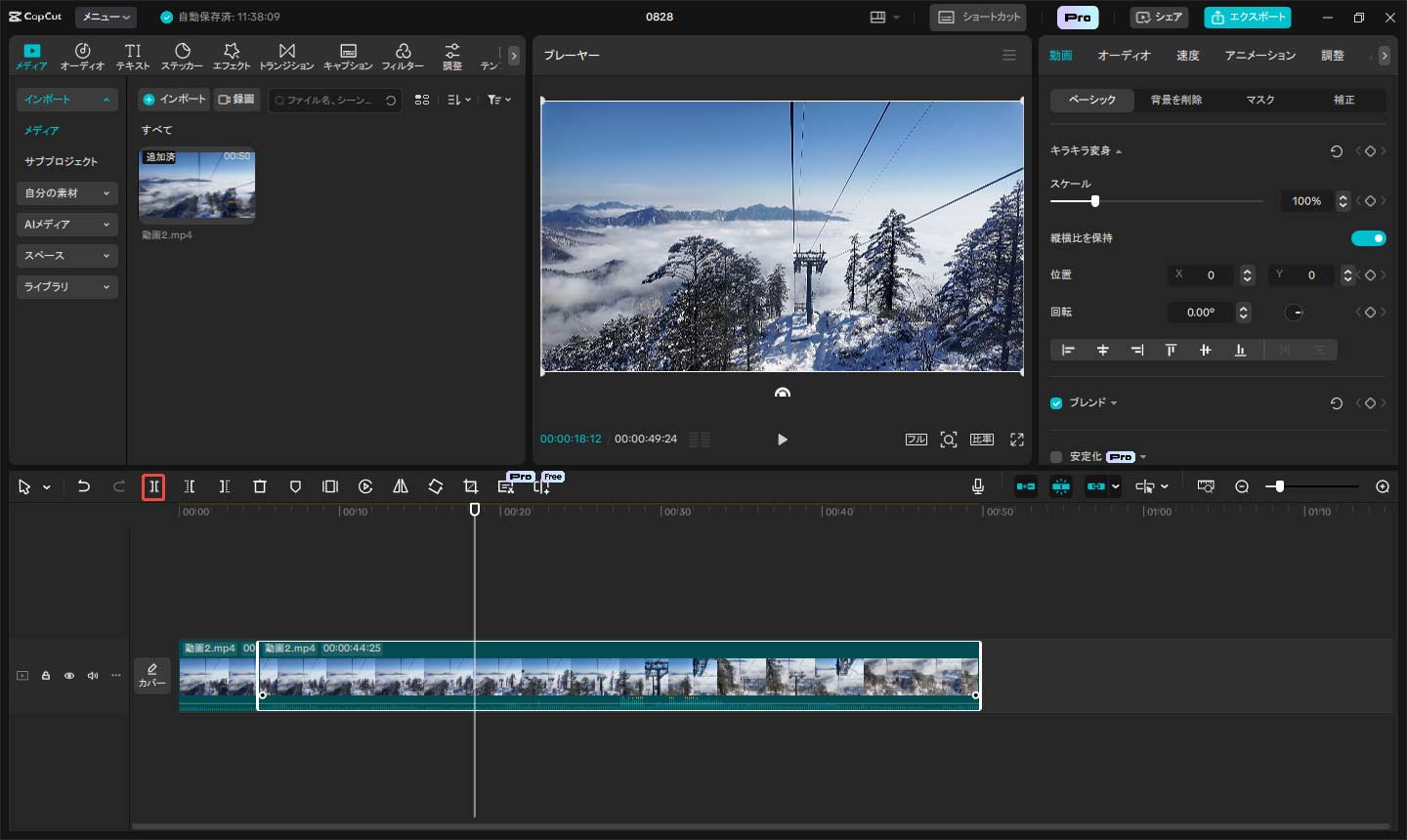Toggle the keep aspect ratio switch

tap(1368, 238)
